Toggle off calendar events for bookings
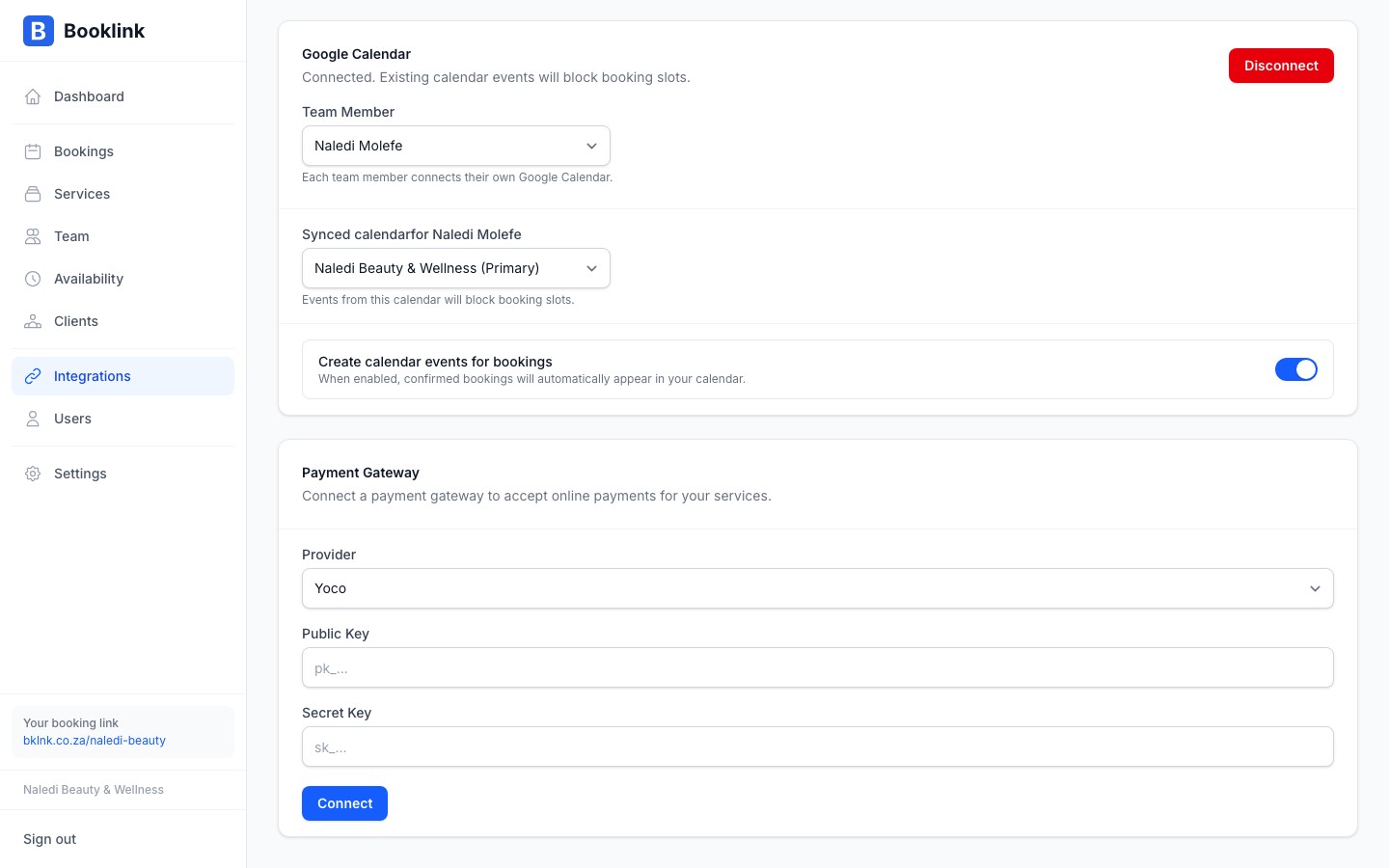1389x868 pixels. tap(1296, 369)
